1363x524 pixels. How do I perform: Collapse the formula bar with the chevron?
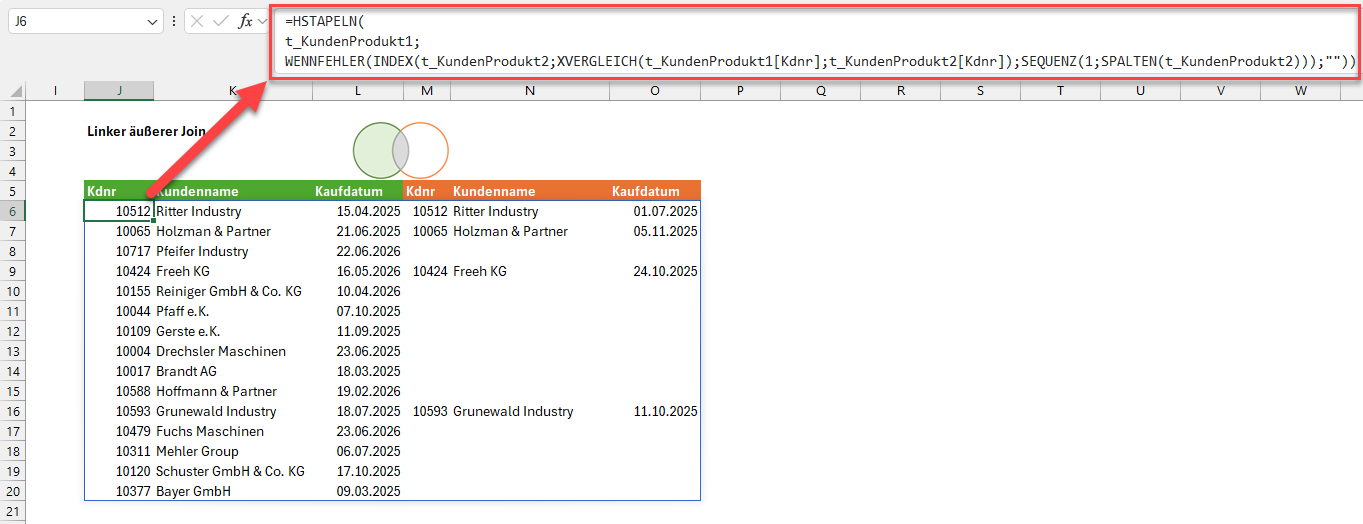click(263, 21)
